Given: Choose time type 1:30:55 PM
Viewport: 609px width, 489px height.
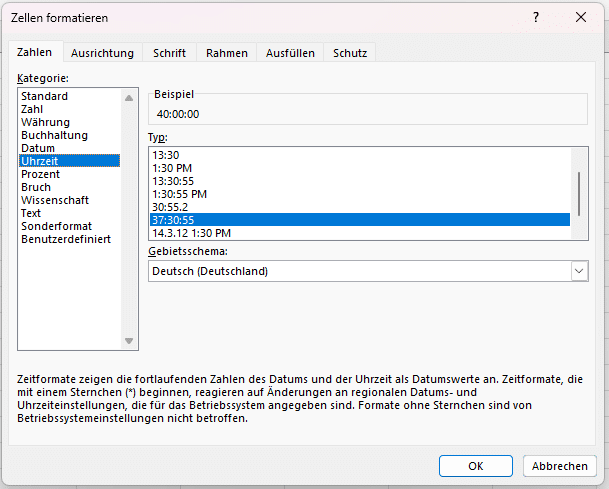Looking at the screenshot, I should point(360,194).
